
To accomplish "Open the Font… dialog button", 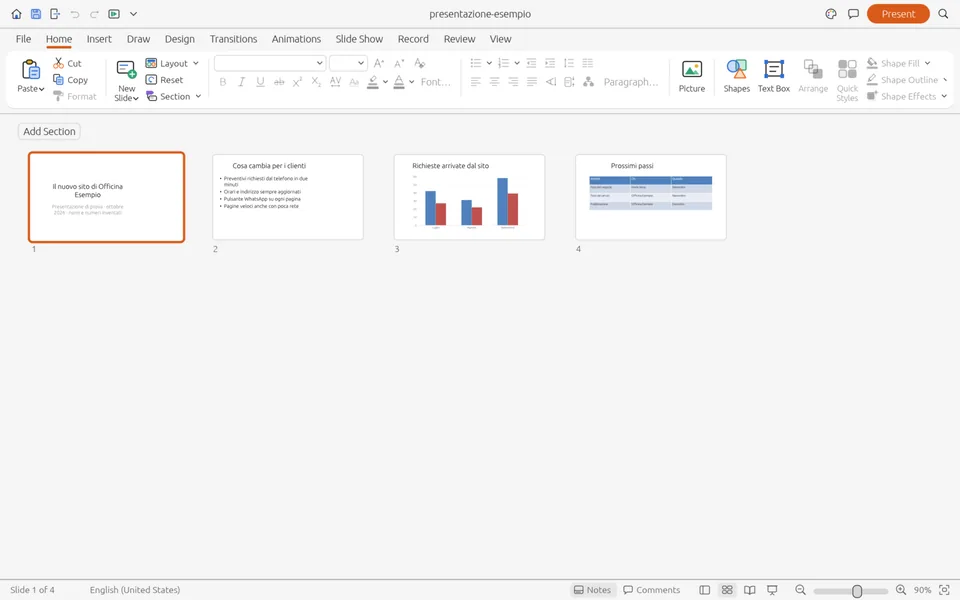I will click(435, 82).
